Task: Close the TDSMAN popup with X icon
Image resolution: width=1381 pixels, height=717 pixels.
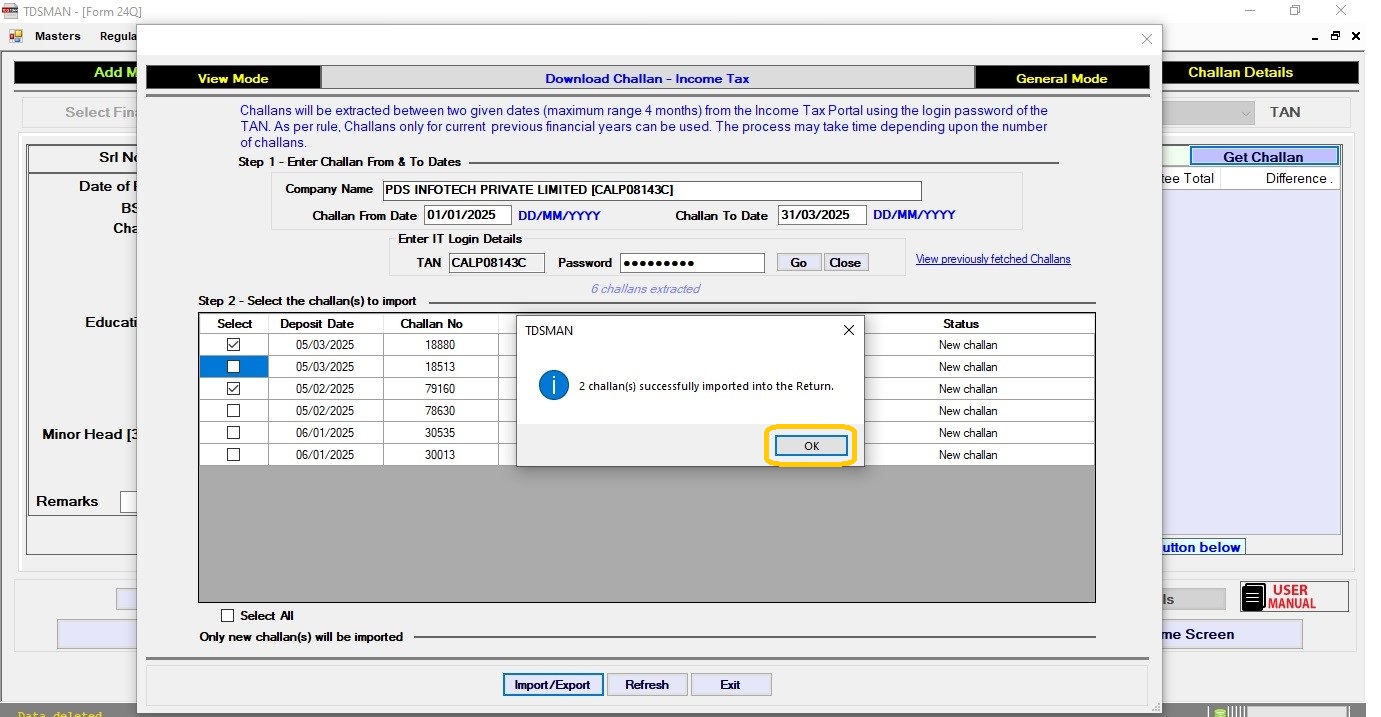Action: (848, 330)
